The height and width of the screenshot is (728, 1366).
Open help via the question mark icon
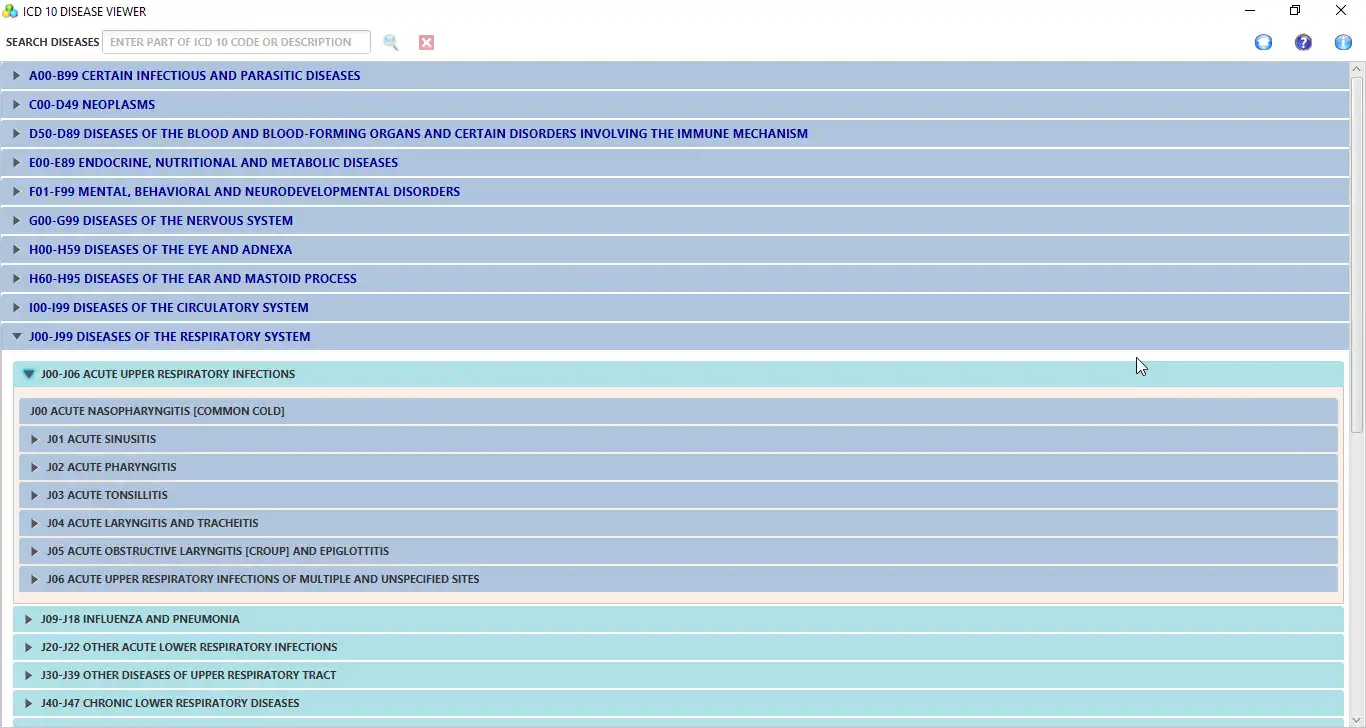tap(1303, 42)
